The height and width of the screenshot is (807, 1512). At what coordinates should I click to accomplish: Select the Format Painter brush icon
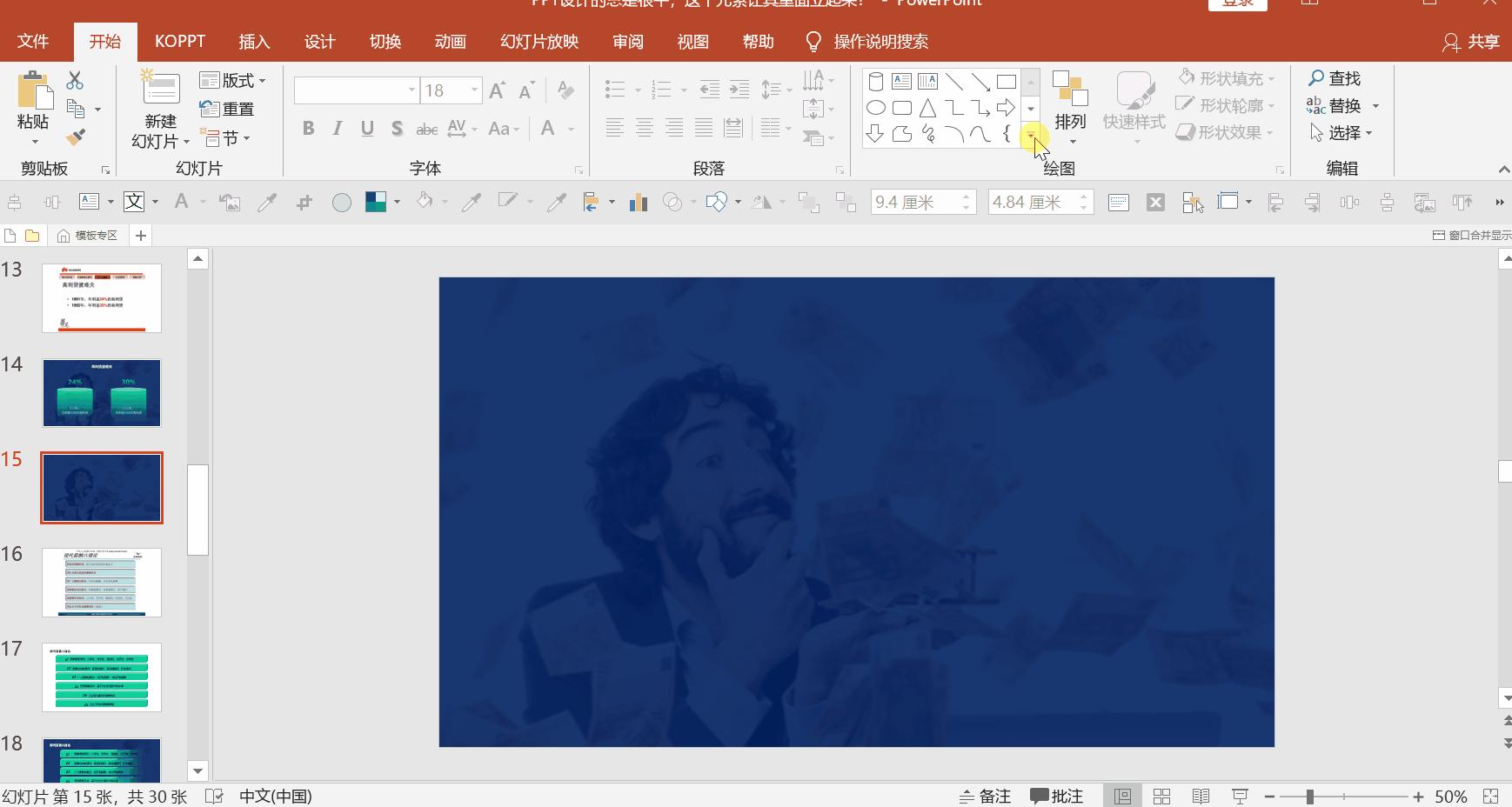coord(76,137)
